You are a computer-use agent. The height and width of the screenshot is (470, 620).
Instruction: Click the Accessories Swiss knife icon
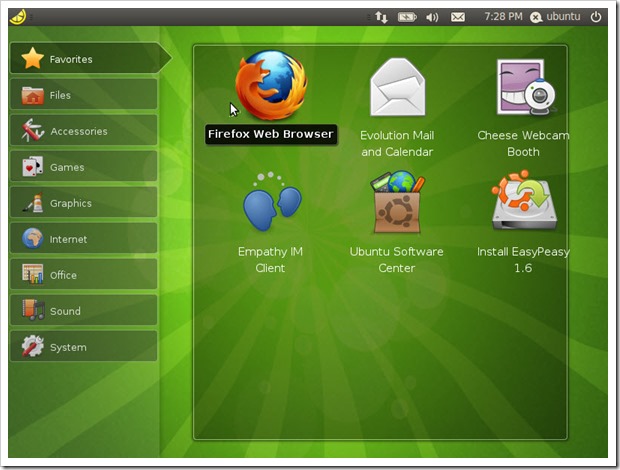(32, 130)
